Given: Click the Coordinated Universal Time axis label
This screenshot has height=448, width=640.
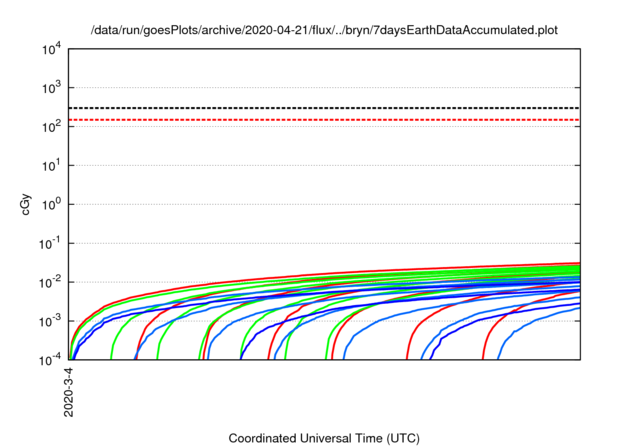Looking at the screenshot, I should [x=323, y=438].
